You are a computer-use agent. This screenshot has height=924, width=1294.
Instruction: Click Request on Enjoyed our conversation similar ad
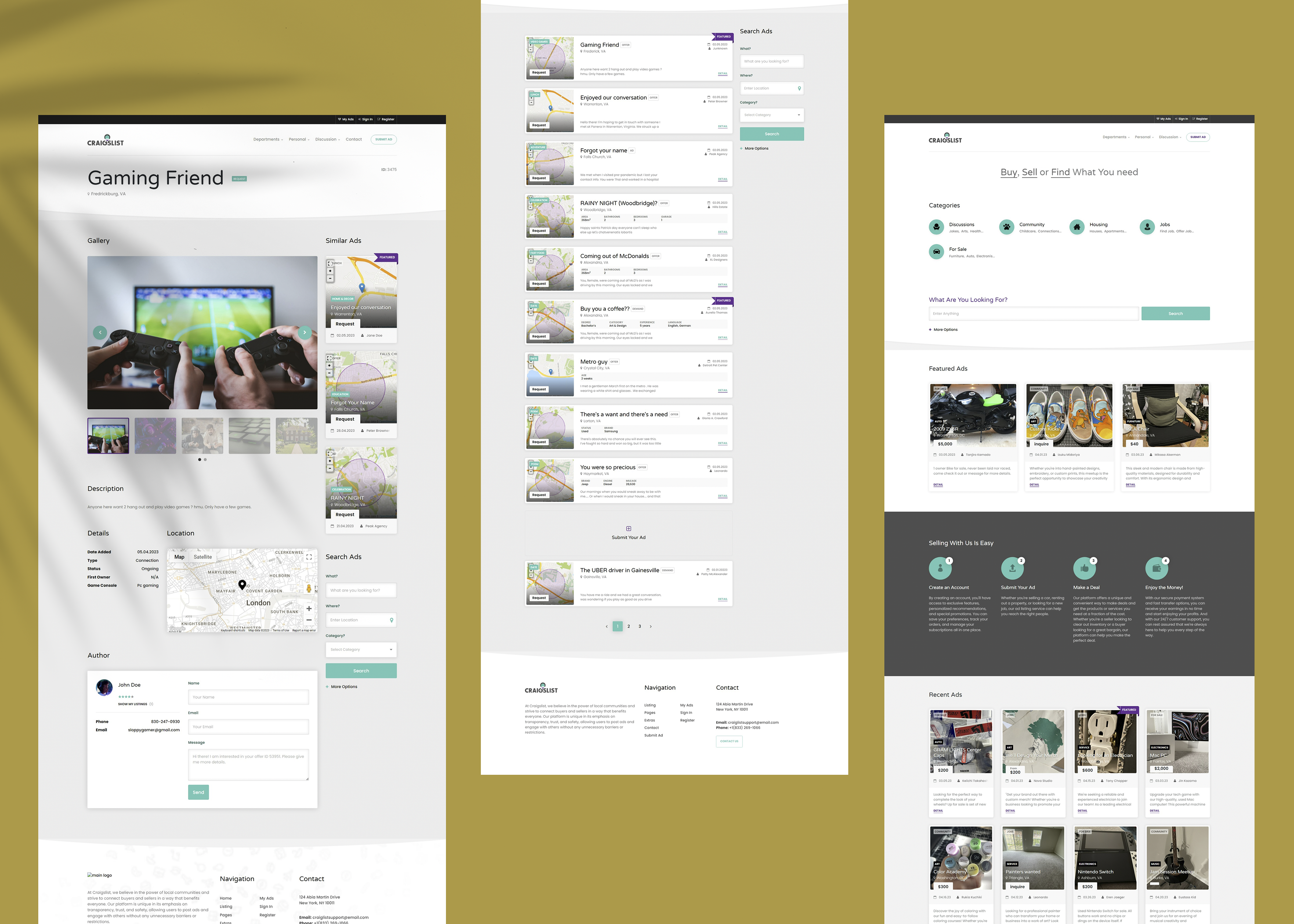pos(345,324)
